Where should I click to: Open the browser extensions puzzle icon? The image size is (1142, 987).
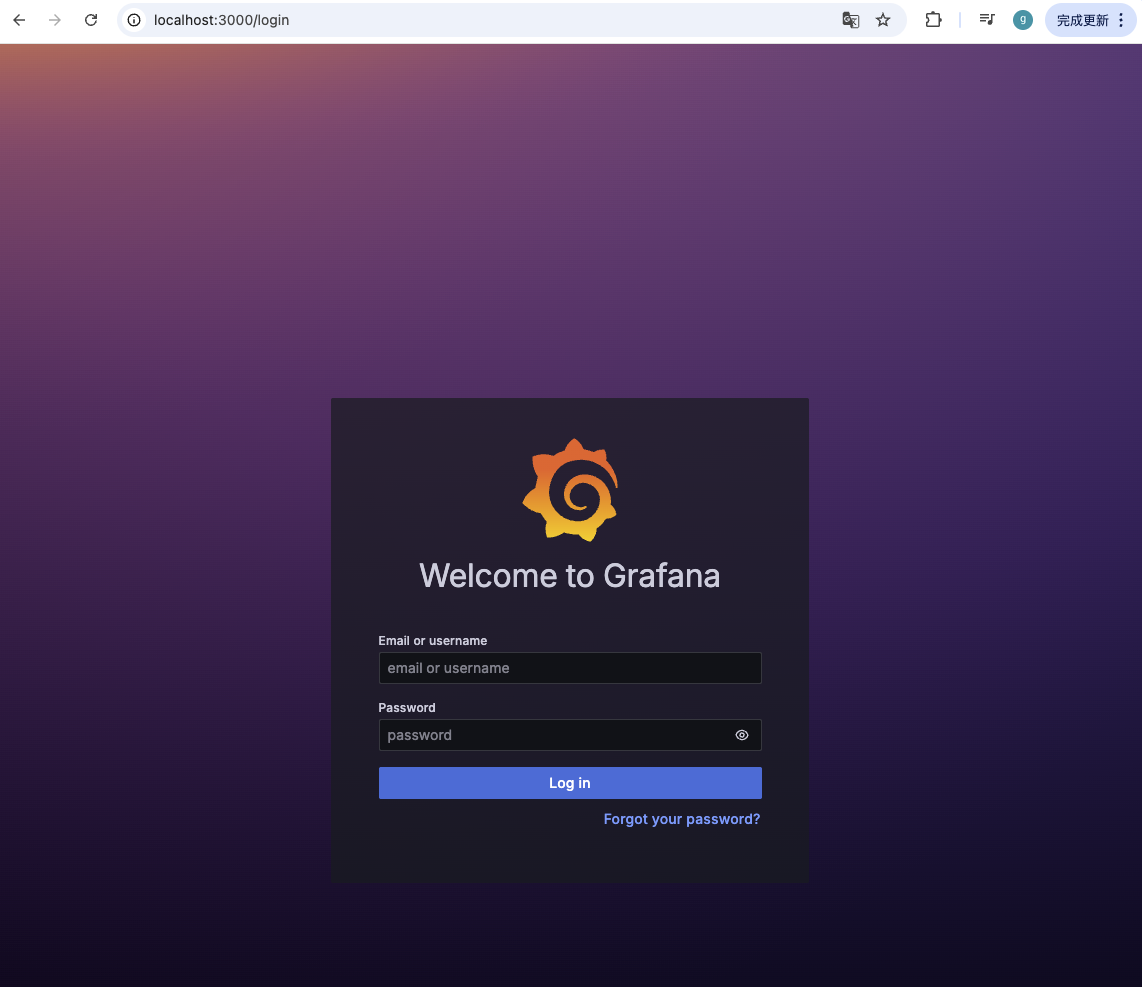[933, 20]
